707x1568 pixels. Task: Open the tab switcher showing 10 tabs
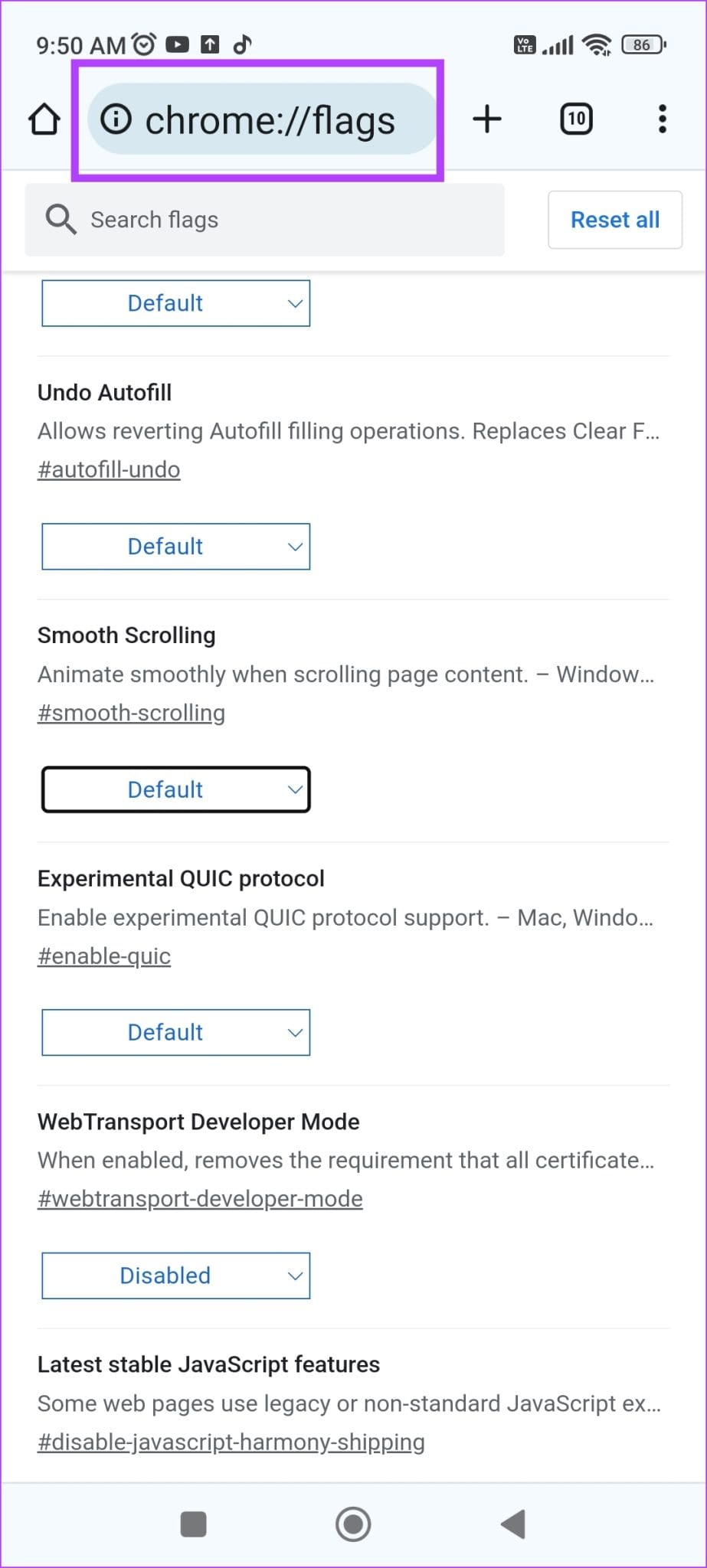point(576,119)
